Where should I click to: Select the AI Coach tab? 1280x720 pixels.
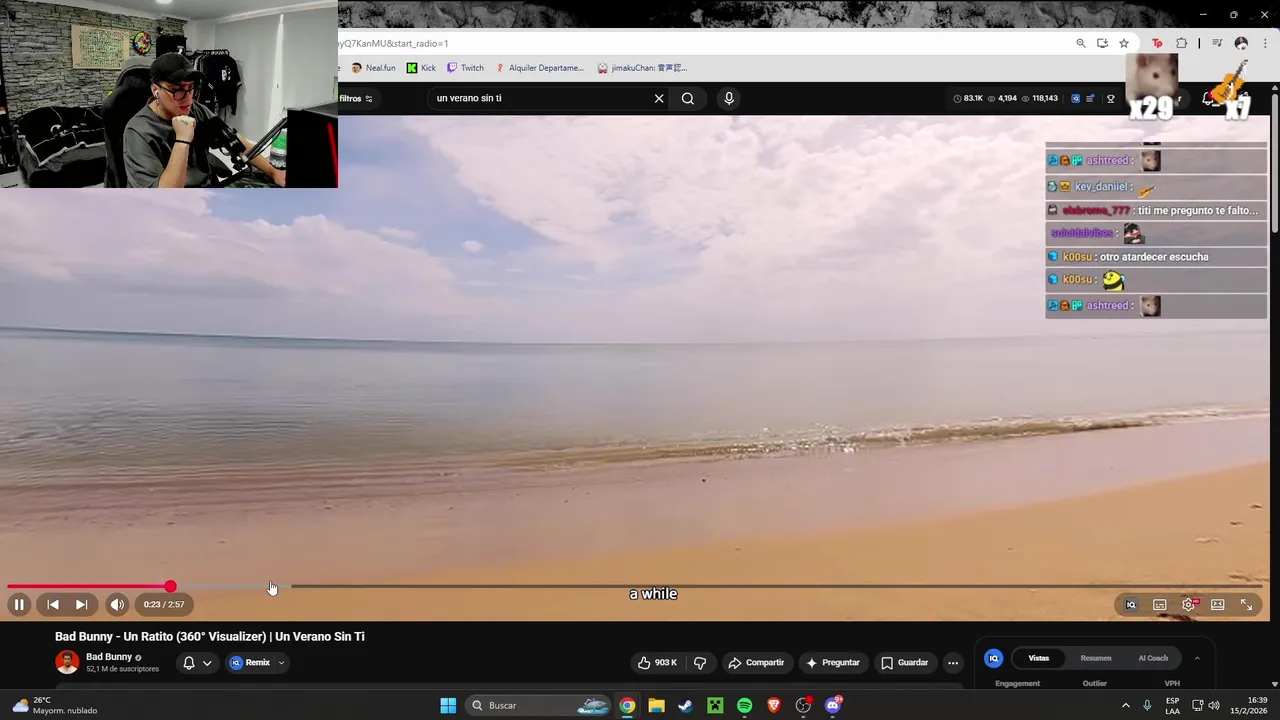pos(1153,658)
